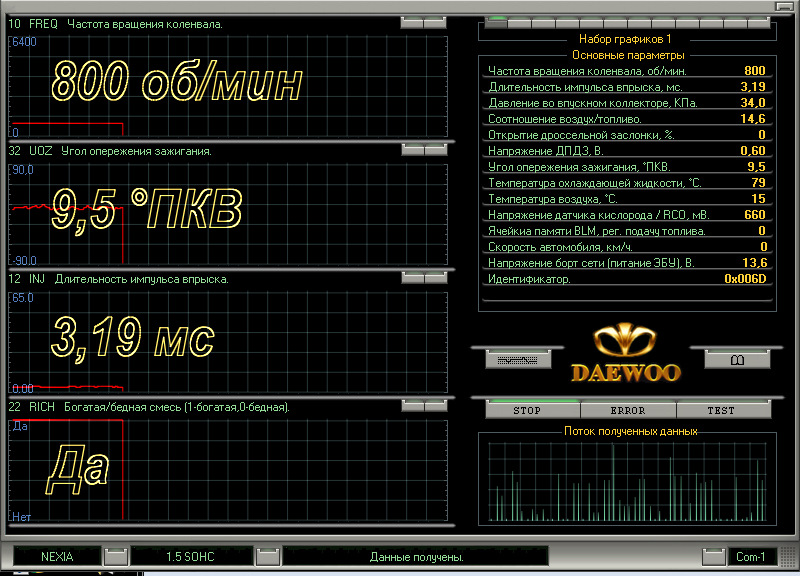This screenshot has height=576, width=800.
Task: Open the book reference icon button
Action: coord(737,360)
